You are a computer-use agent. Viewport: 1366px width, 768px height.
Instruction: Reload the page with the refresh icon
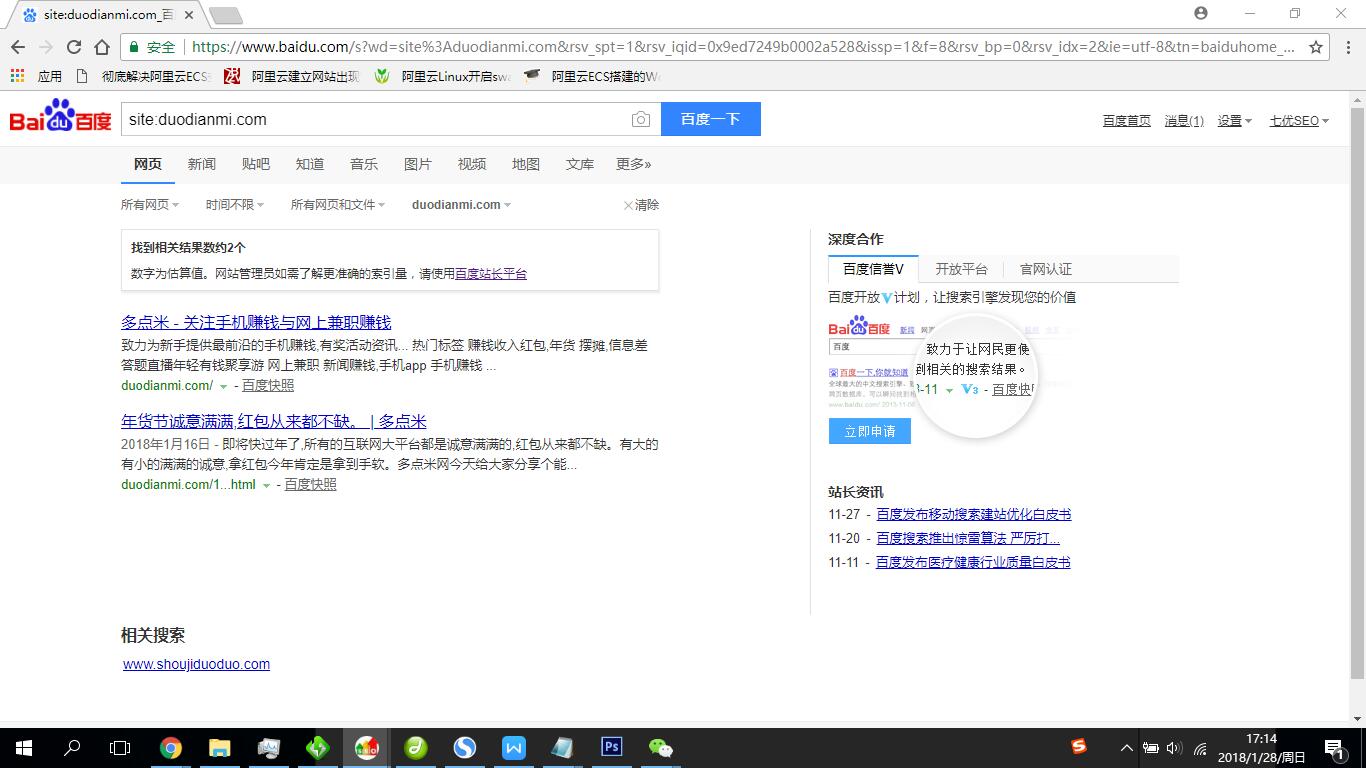point(74,47)
